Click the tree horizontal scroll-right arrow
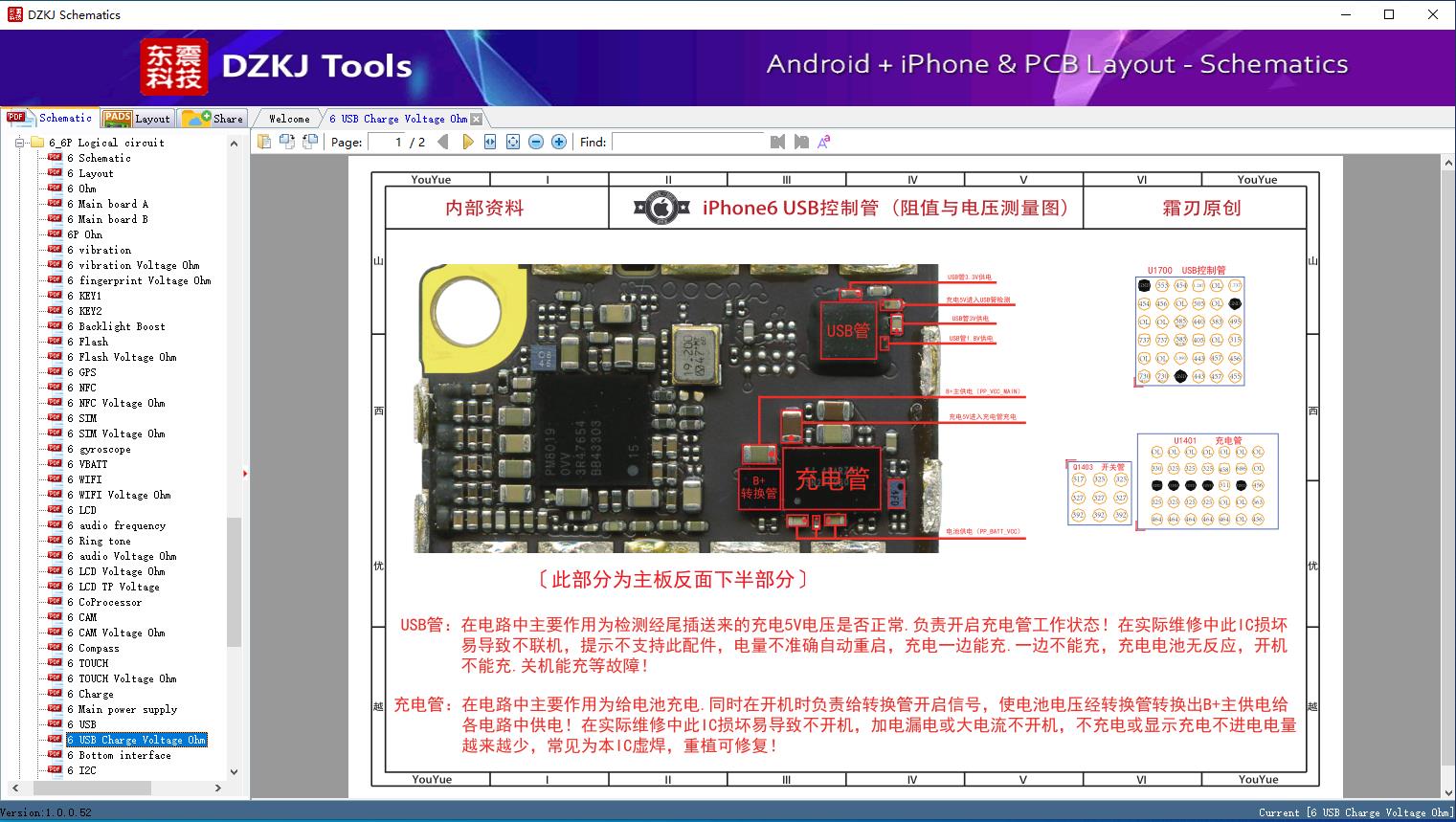This screenshot has height=822, width=1456. point(218,789)
